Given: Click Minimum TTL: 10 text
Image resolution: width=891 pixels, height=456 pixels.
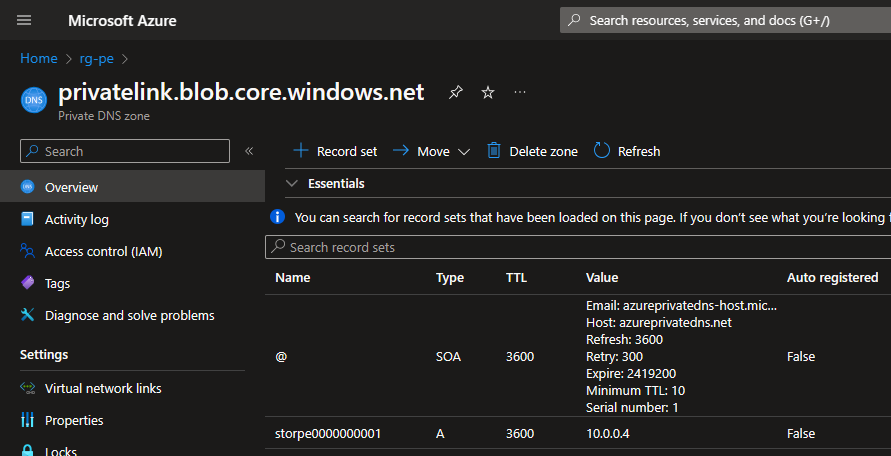Looking at the screenshot, I should pos(635,391).
